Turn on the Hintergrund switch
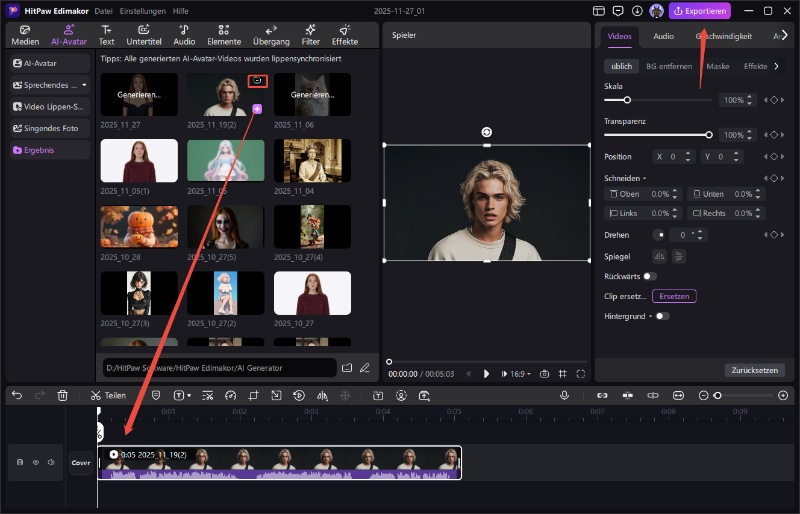The height and width of the screenshot is (514, 800). 662,316
